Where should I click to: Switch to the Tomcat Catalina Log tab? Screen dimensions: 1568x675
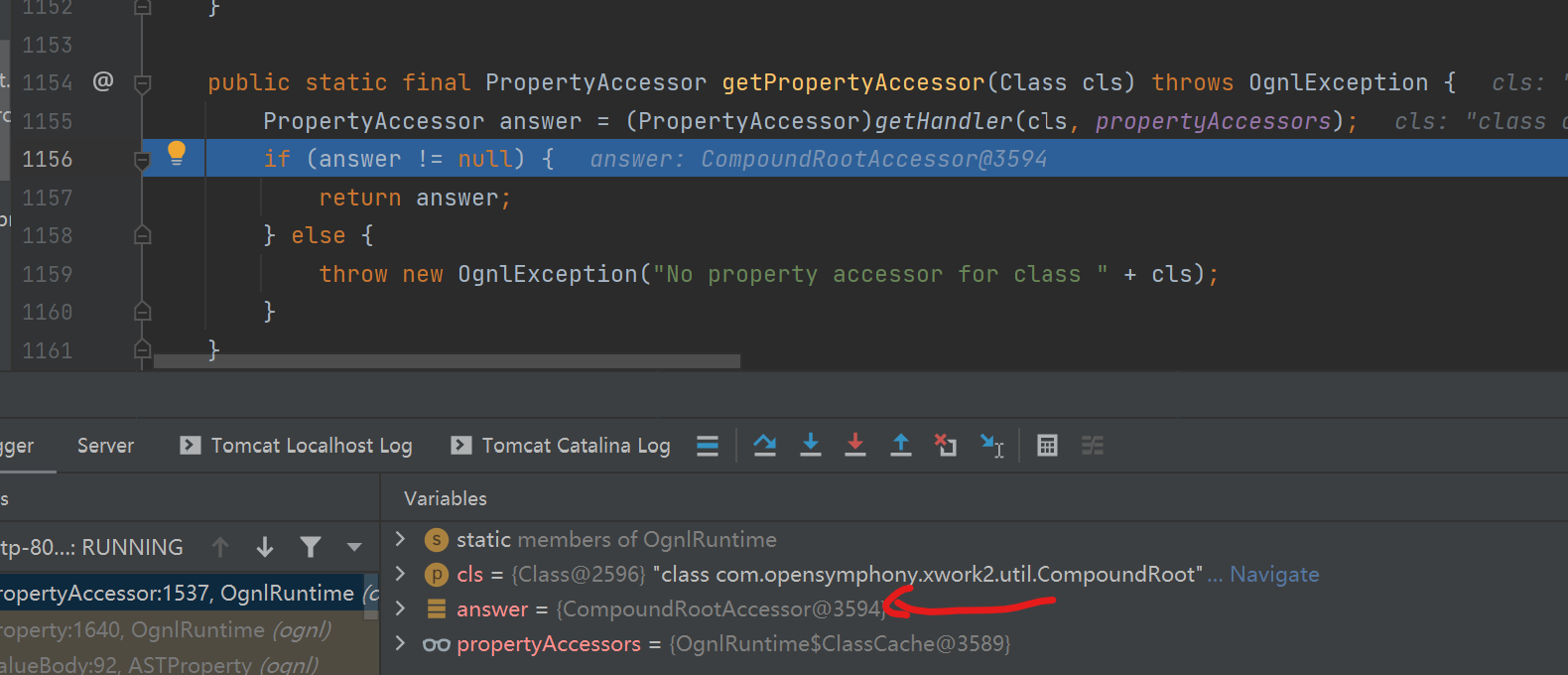point(561,446)
